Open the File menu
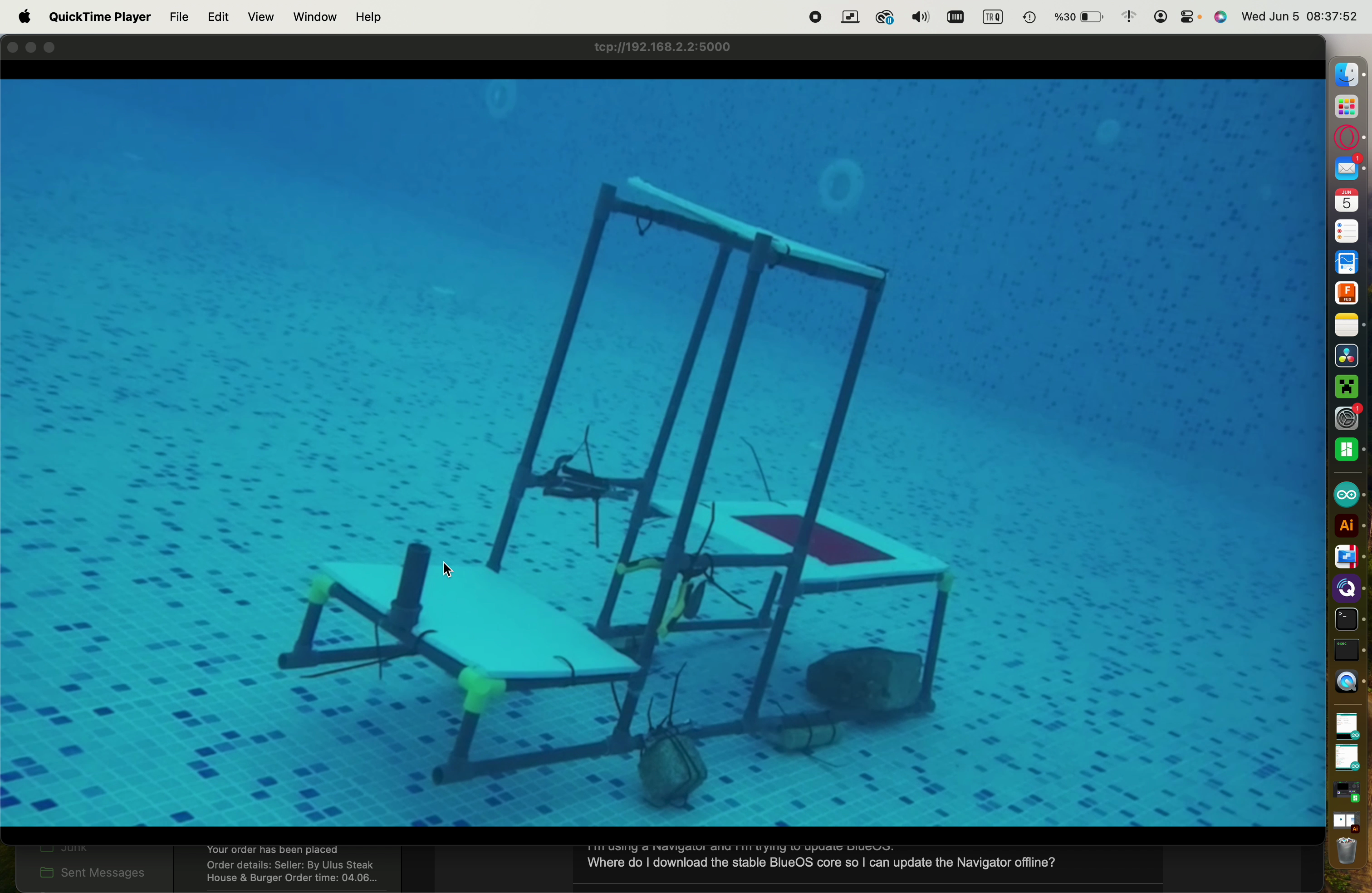The image size is (1372, 893). (179, 17)
